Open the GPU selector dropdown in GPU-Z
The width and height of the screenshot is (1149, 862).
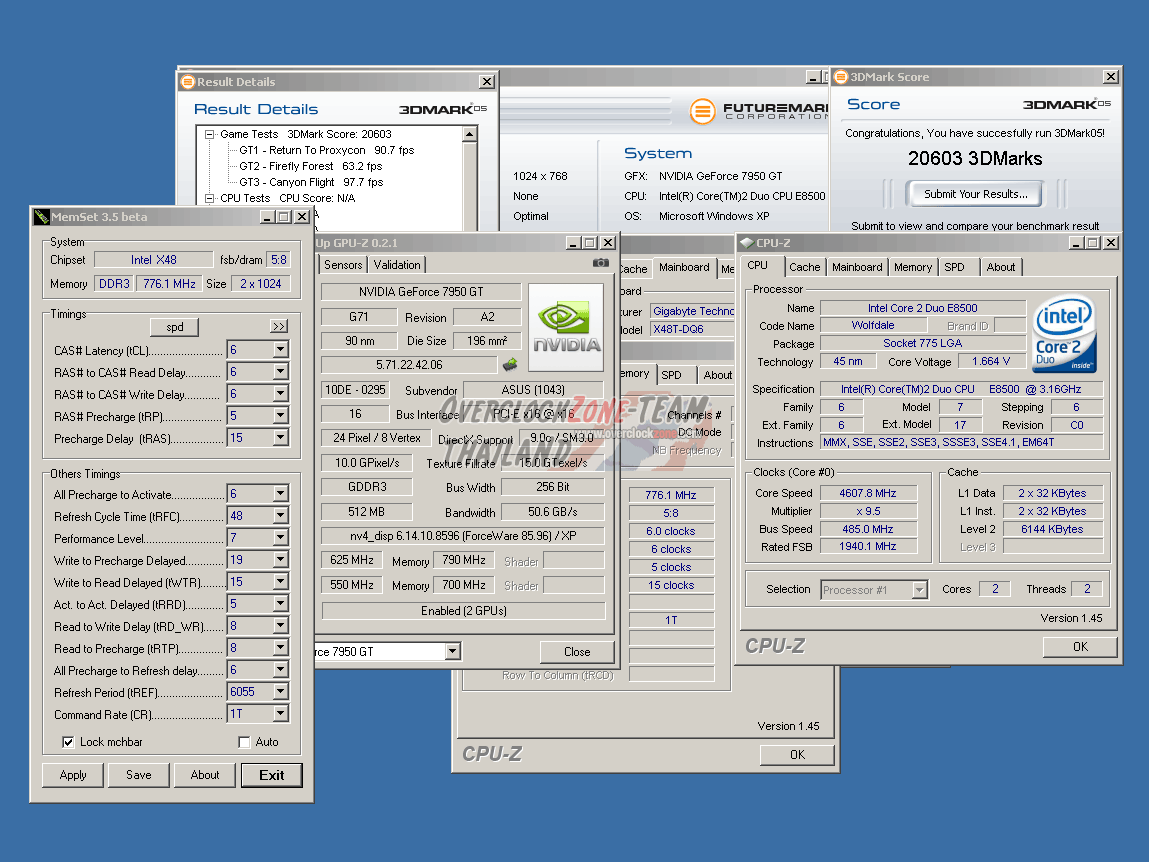click(x=453, y=651)
